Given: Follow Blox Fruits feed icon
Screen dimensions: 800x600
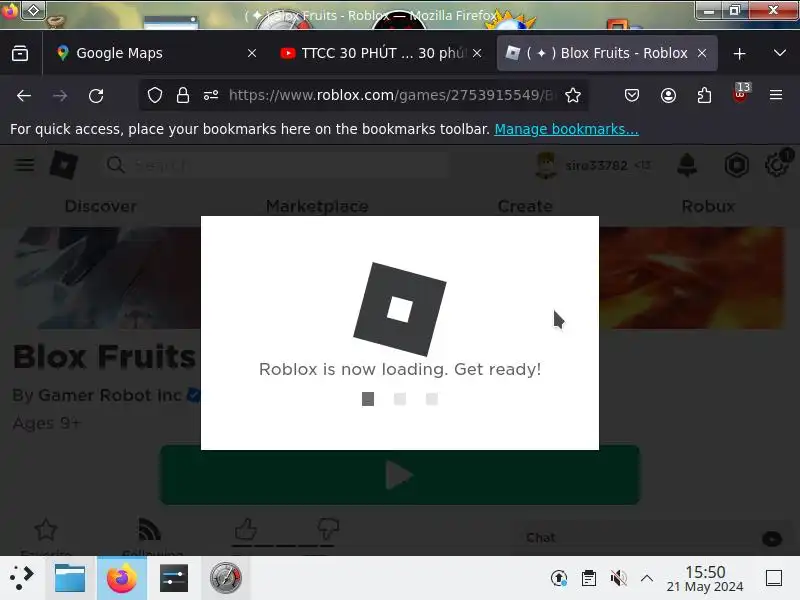Looking at the screenshot, I should click(x=149, y=530).
